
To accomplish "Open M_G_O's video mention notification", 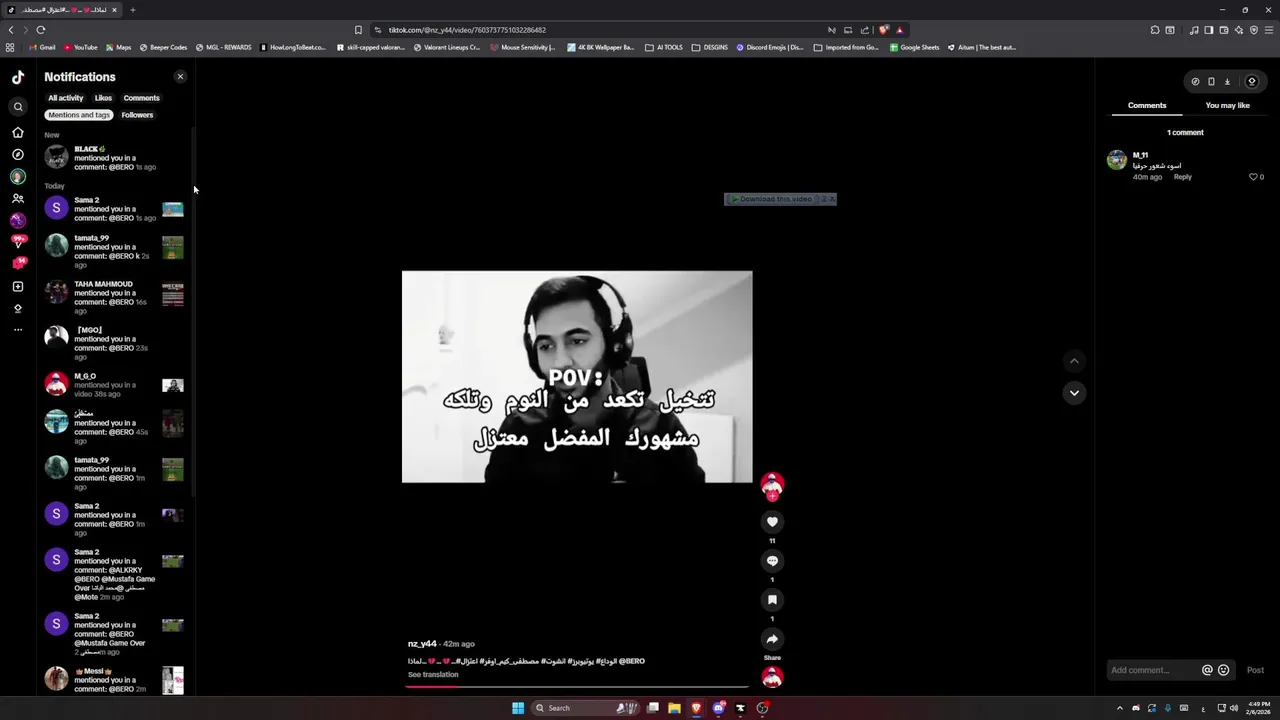I will point(115,385).
